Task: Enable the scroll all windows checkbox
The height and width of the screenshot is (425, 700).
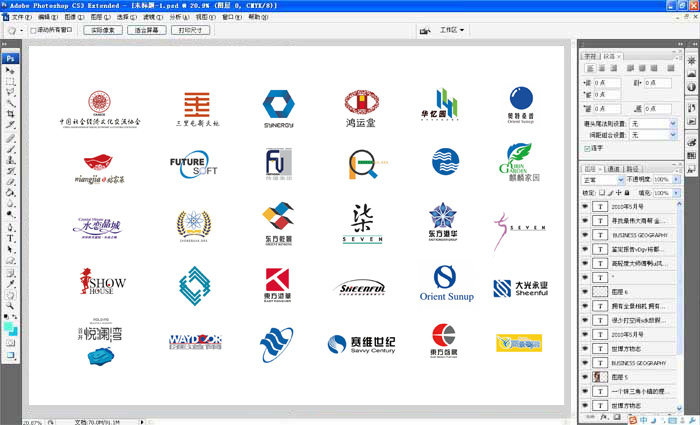Action: coord(33,30)
